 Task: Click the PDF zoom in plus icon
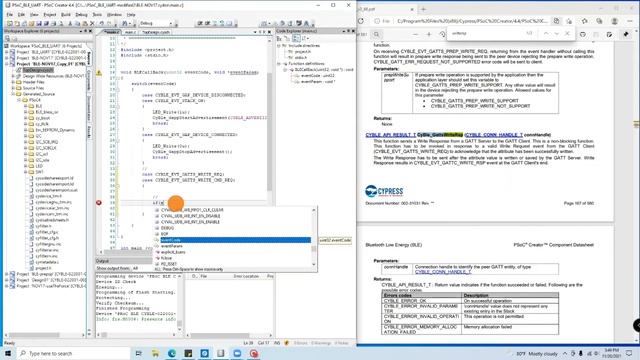coord(429,35)
